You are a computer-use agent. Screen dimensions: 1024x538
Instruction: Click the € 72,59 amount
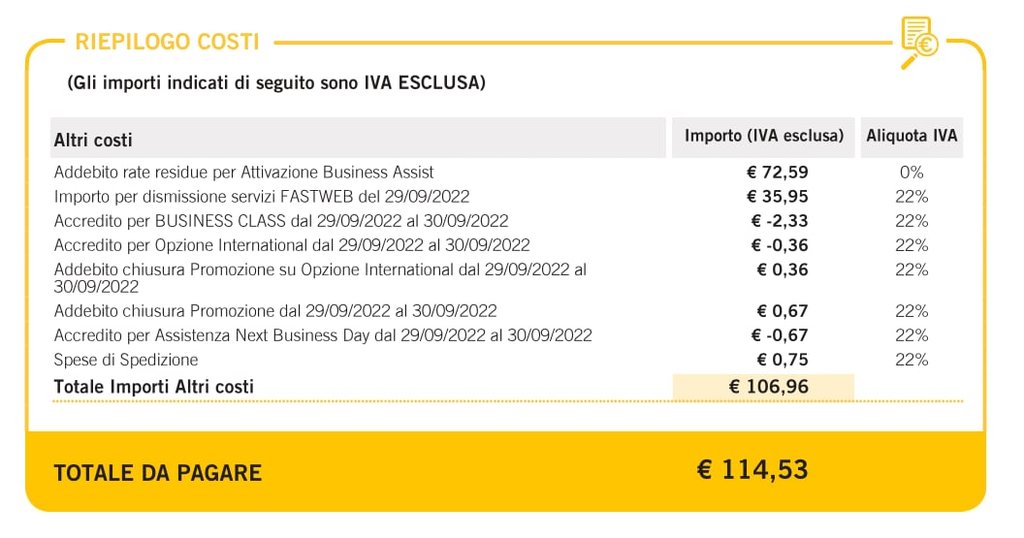click(x=777, y=172)
